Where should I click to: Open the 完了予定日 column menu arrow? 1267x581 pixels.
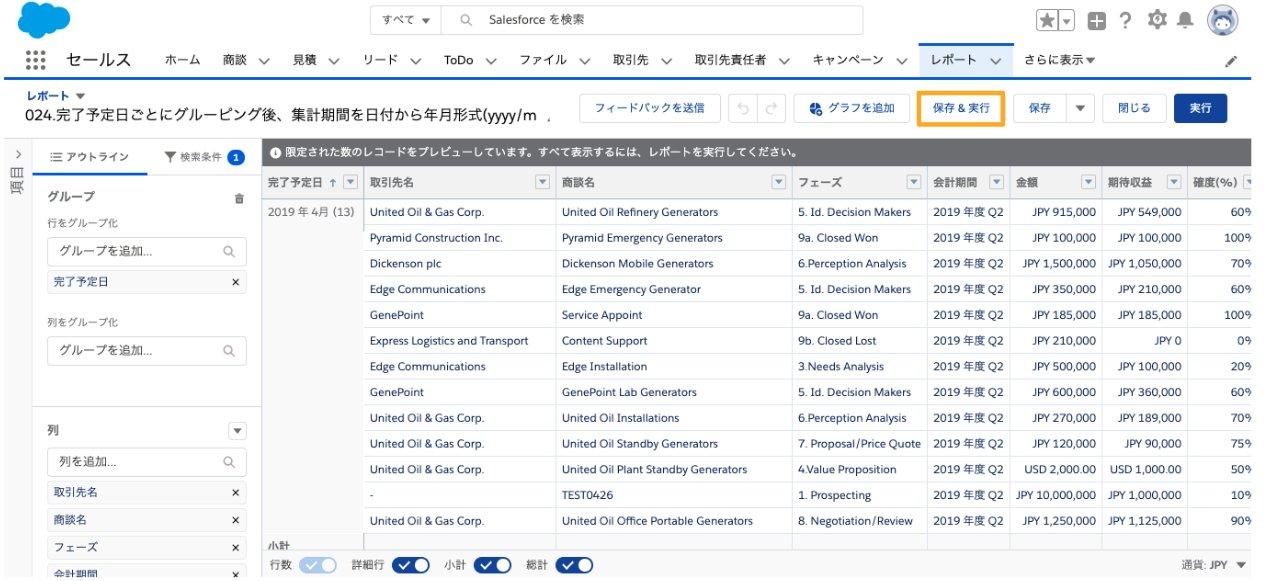click(x=350, y=182)
